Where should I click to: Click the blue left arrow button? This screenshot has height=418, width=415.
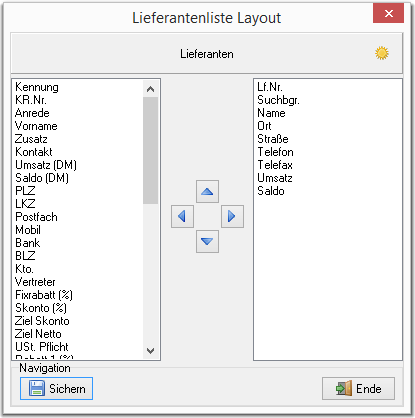182,217
